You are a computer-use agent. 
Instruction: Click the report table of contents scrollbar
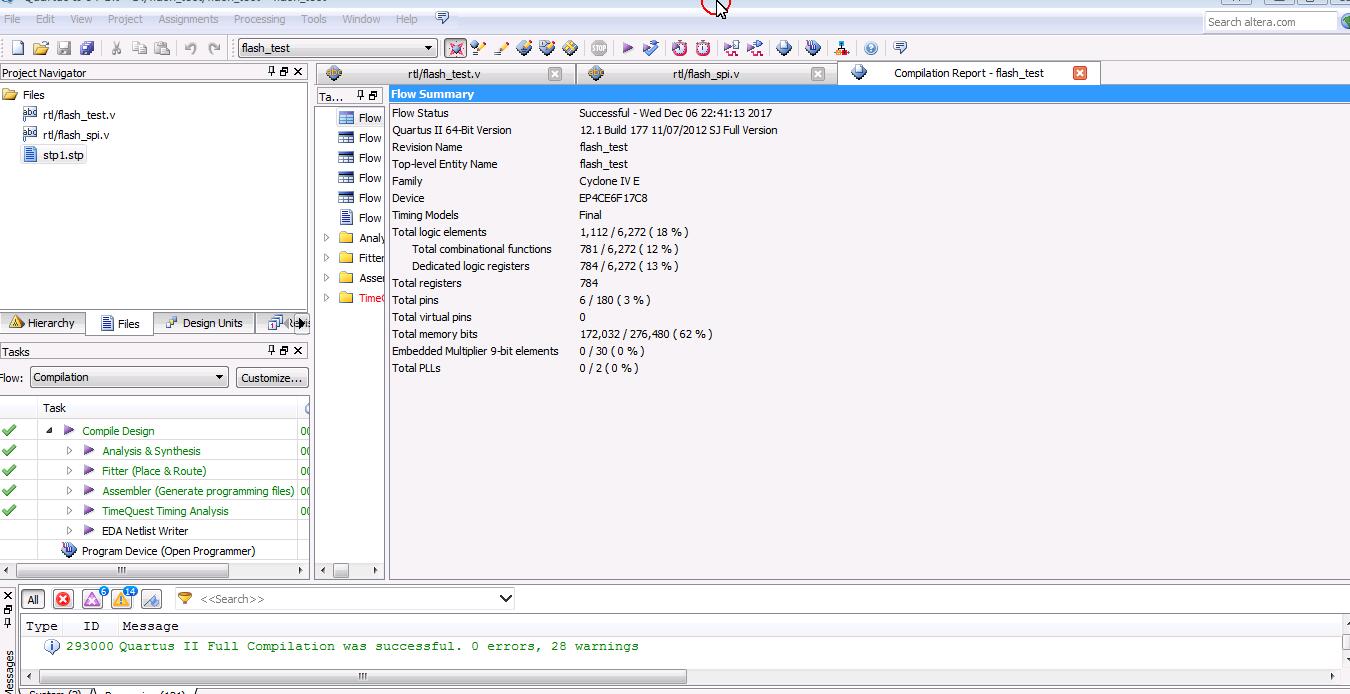pyautogui.click(x=341, y=570)
